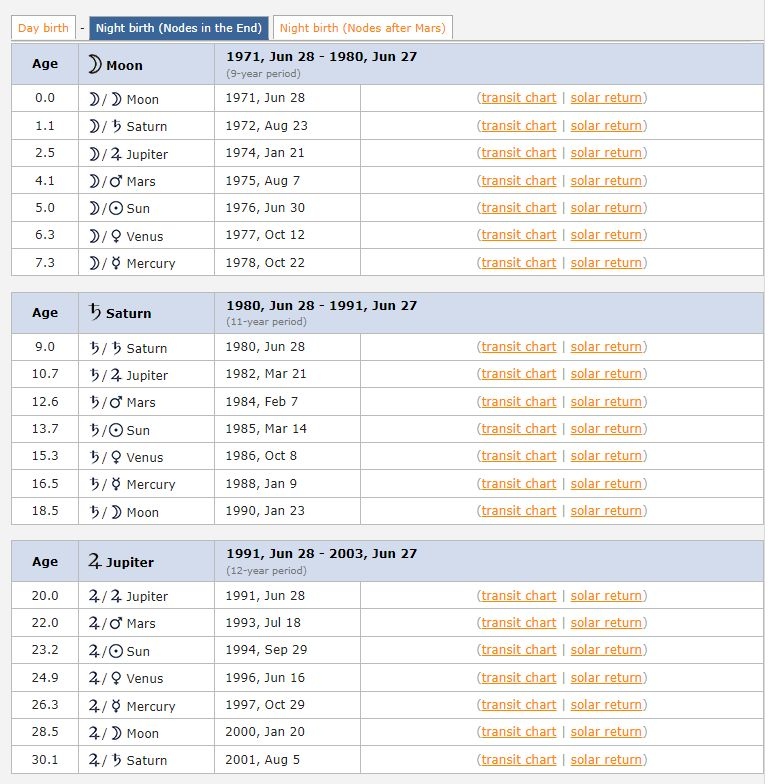The image size is (779, 784).
Task: Click the Saturn/Moon symbols in age 18.5 row
Action: (x=105, y=511)
